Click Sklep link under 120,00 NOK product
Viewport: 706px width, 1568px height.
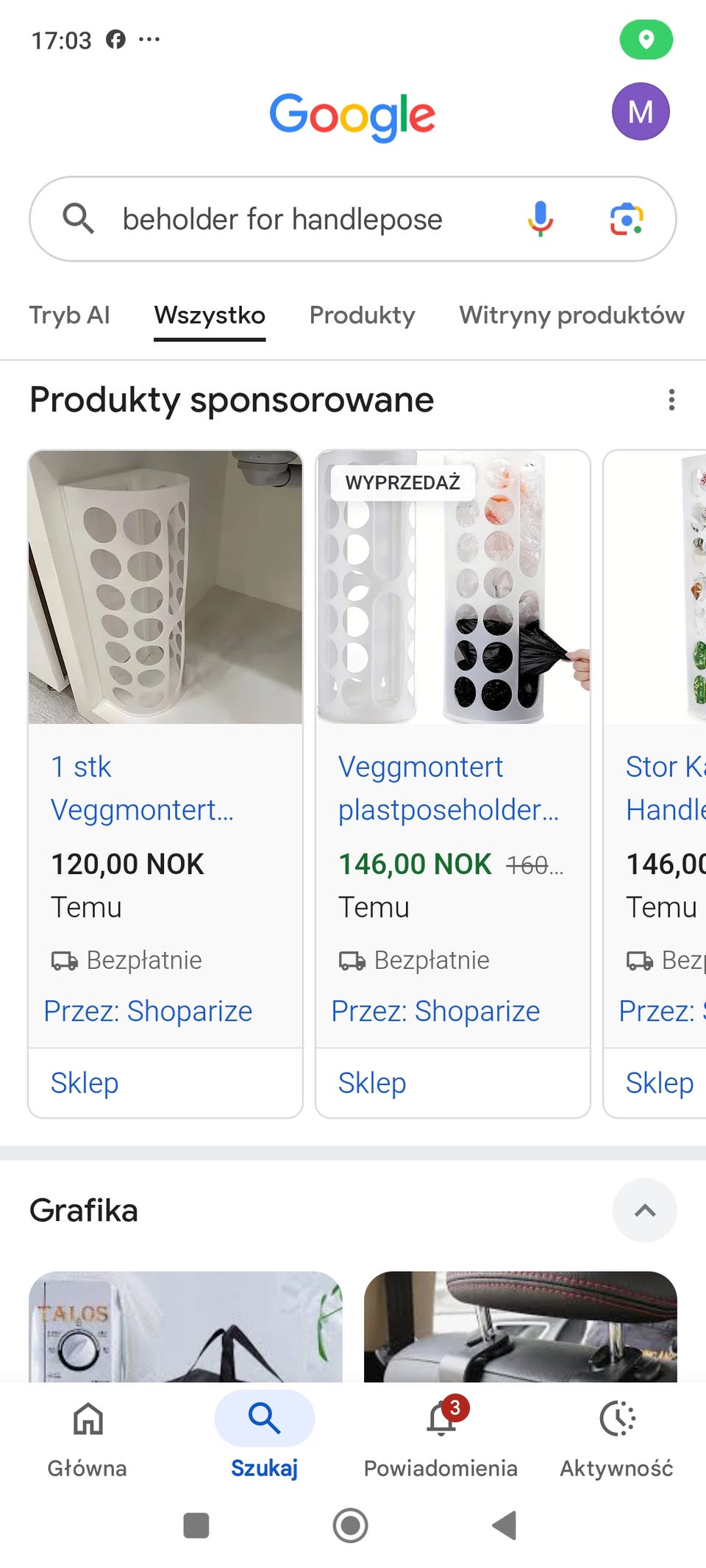pos(85,1083)
